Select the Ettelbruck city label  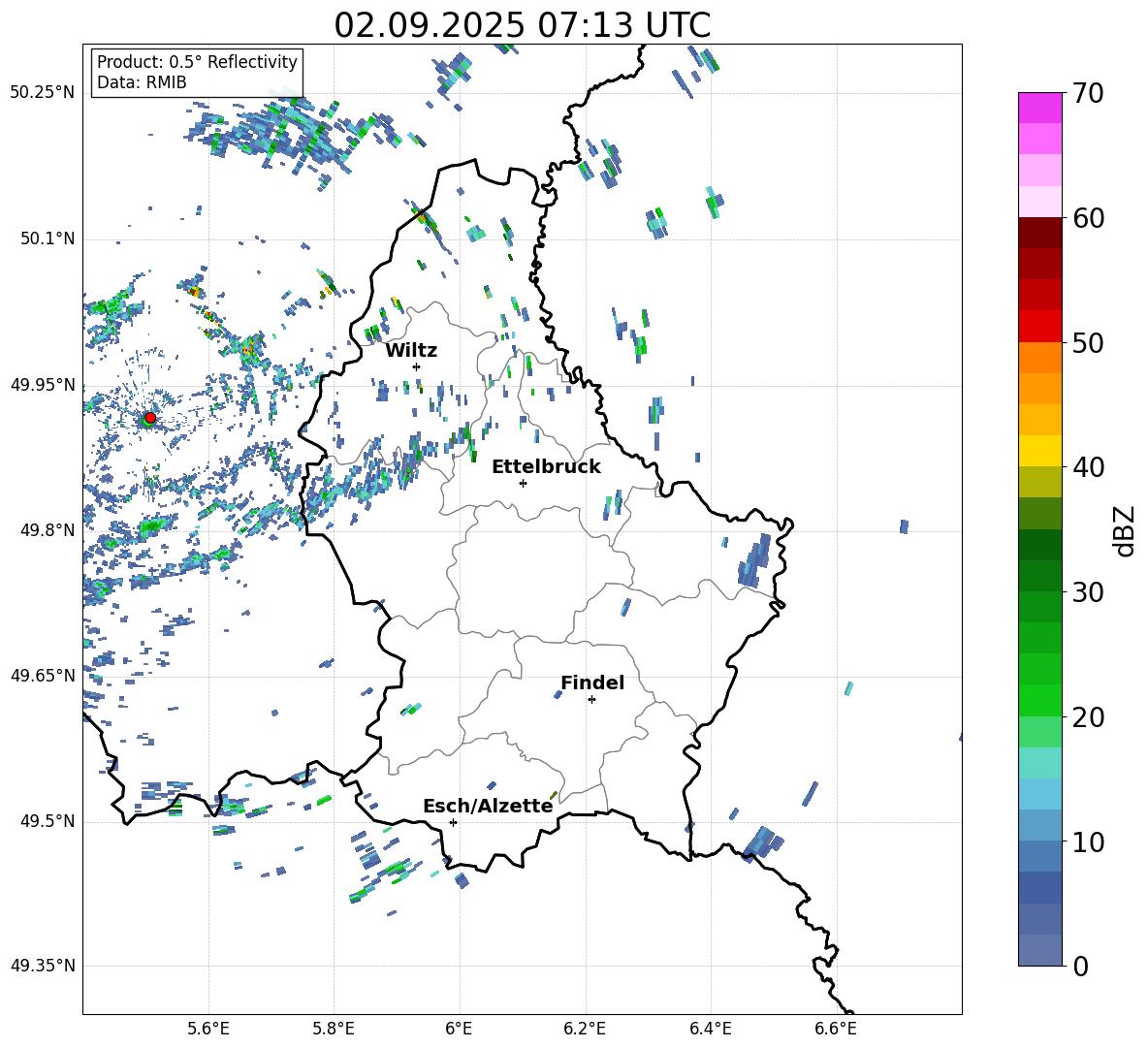546,467
